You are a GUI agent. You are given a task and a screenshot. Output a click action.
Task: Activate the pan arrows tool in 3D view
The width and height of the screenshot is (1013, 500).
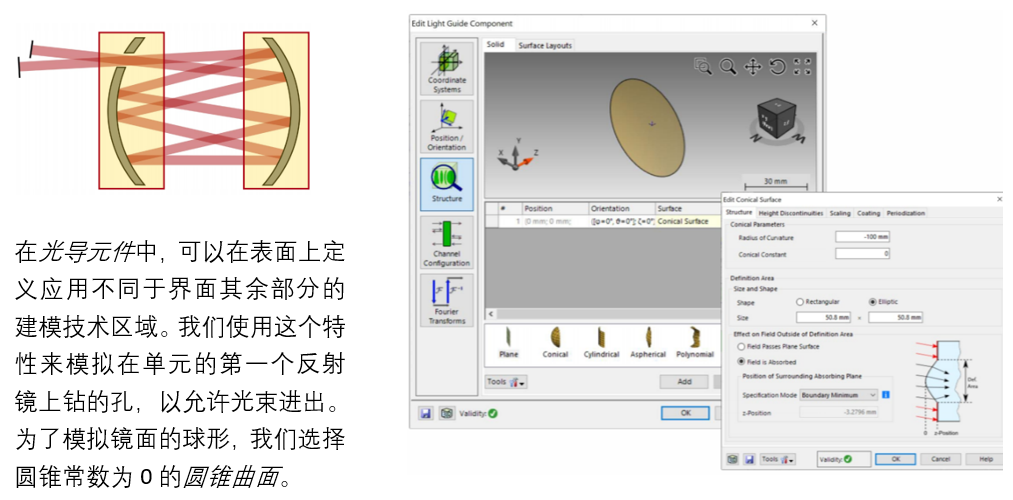[x=753, y=66]
